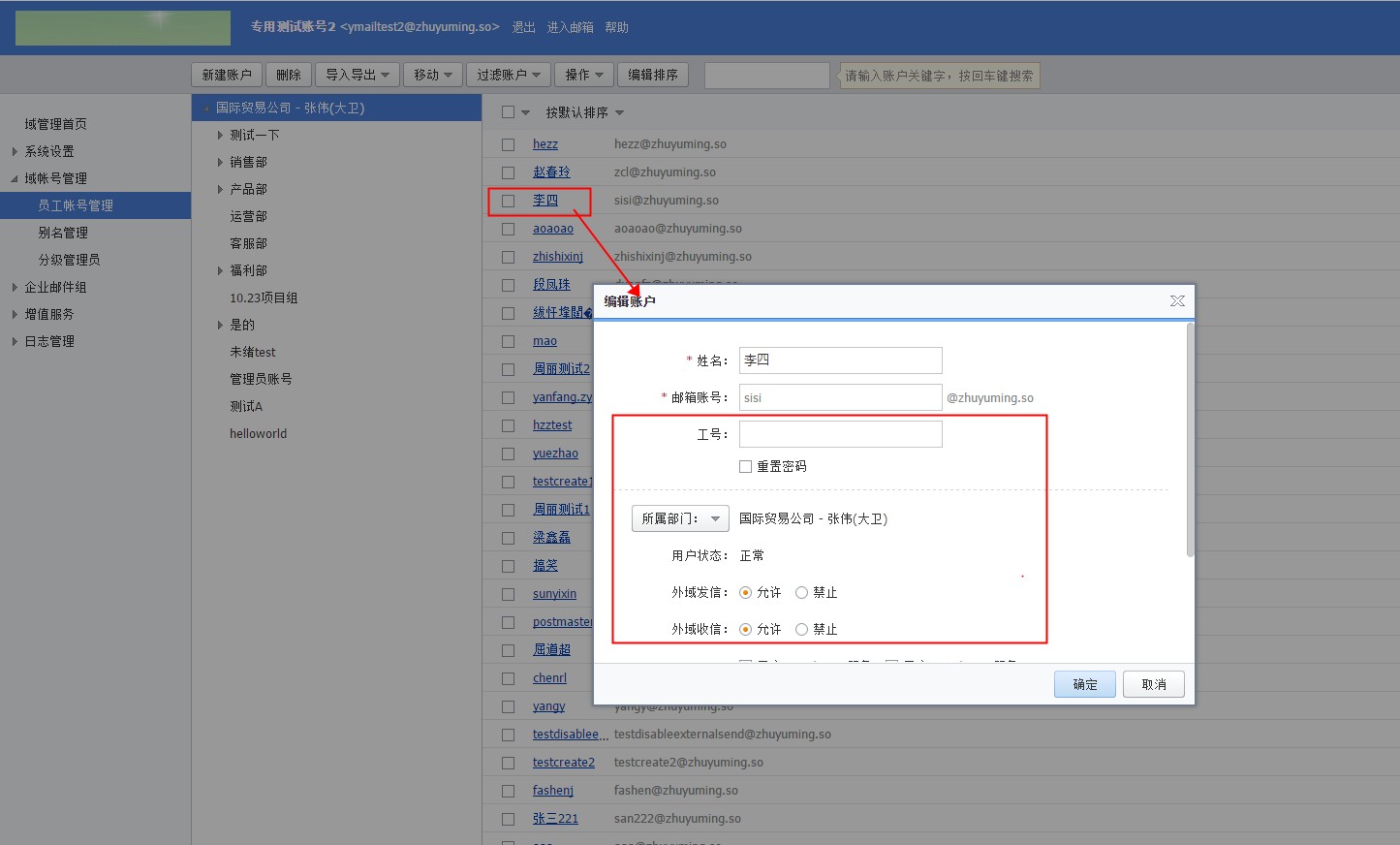The width and height of the screenshot is (1400, 845).
Task: Expand the 系统设置 sidebar section
Action: (x=15, y=152)
